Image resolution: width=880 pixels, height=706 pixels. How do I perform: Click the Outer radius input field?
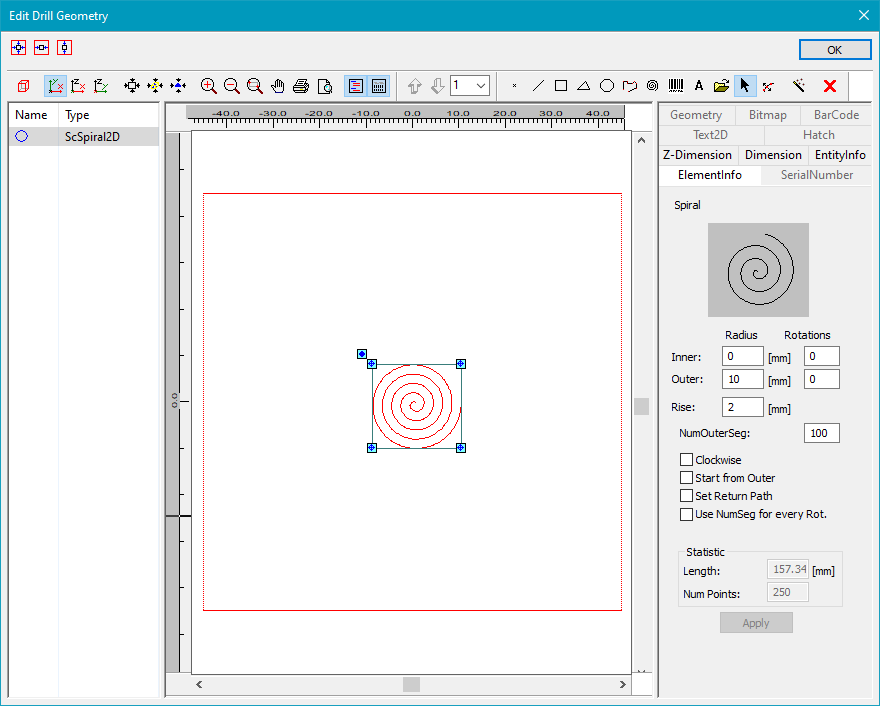coord(742,379)
